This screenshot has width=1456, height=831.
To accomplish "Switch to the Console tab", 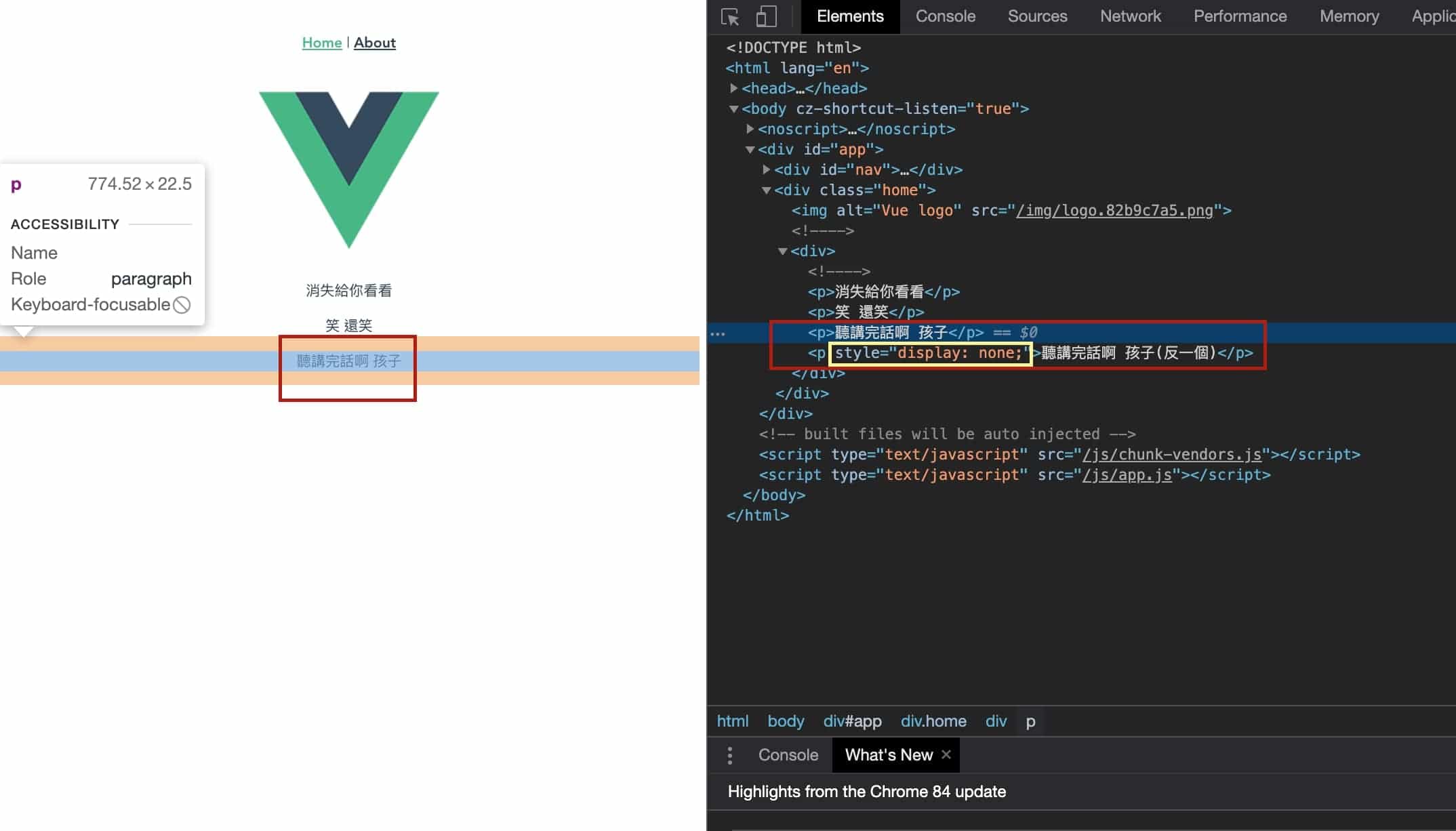I will tap(945, 16).
